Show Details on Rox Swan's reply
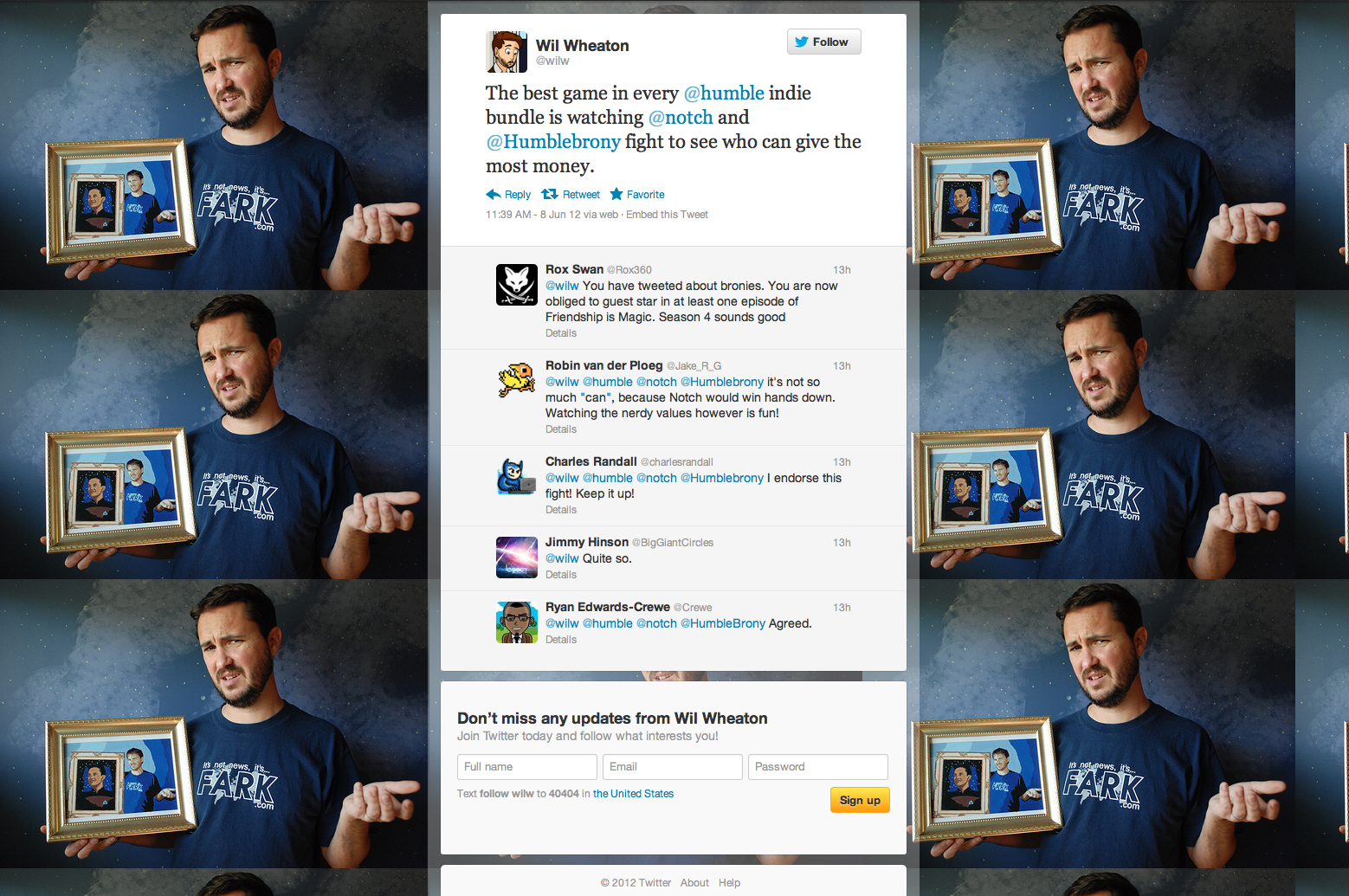Image resolution: width=1349 pixels, height=896 pixels. (x=561, y=333)
